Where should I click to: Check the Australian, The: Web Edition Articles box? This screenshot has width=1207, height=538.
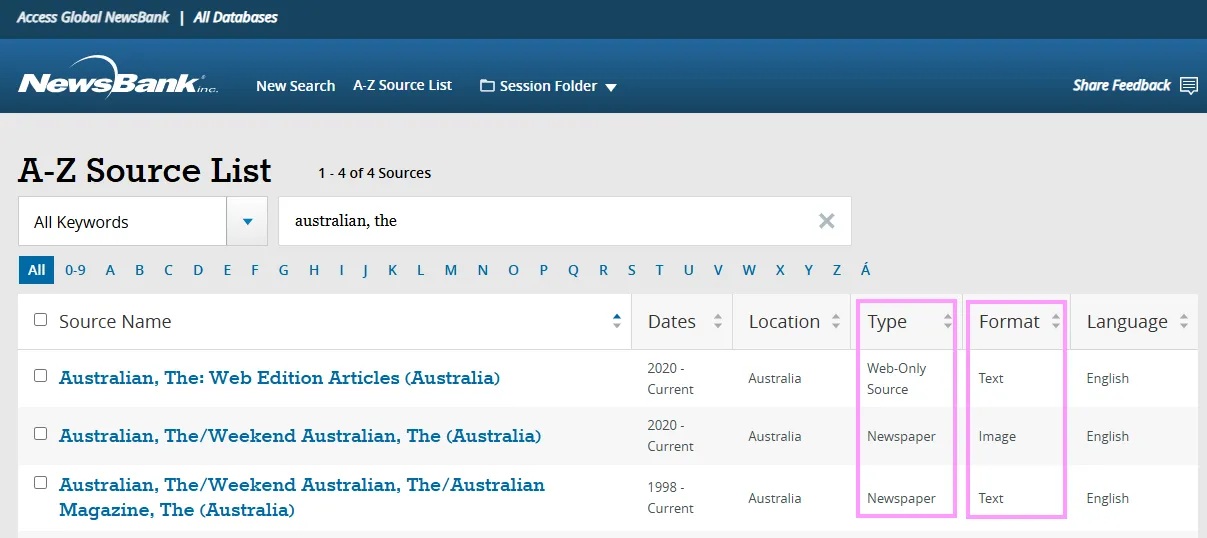(40, 376)
